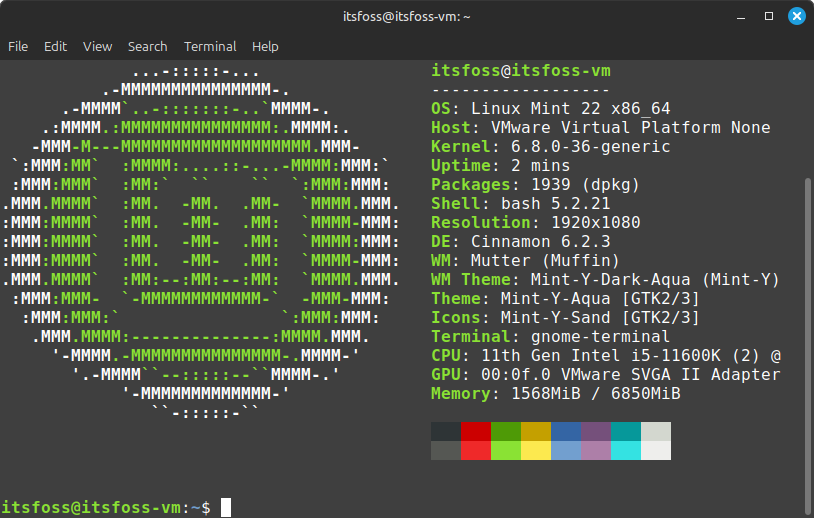Click the Memory line '1568MiB / 6850MiB'
This screenshot has width=814, height=518.
(x=555, y=393)
